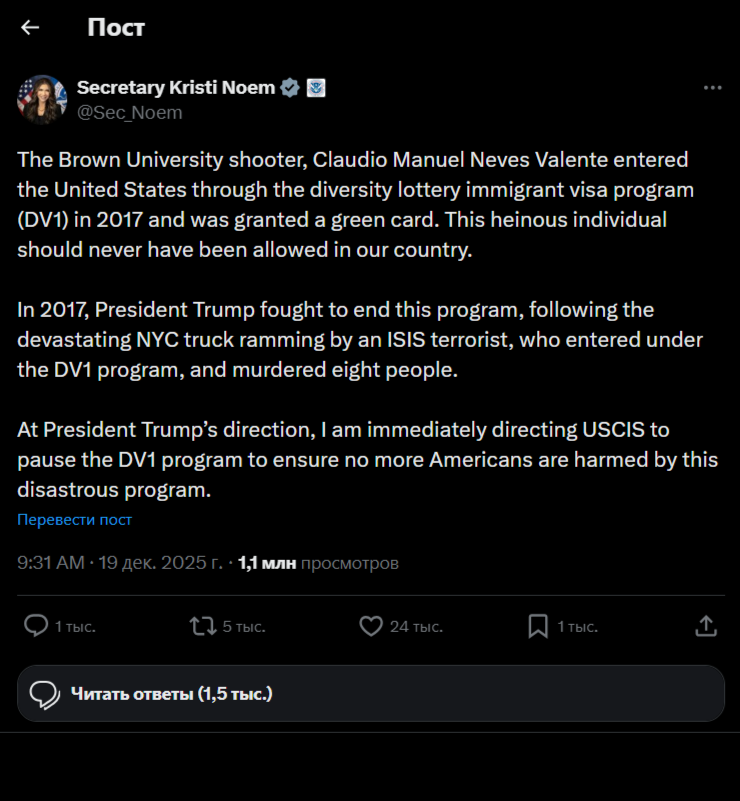Click the blue verified checkmark badge
The width and height of the screenshot is (740, 801).
[290, 88]
